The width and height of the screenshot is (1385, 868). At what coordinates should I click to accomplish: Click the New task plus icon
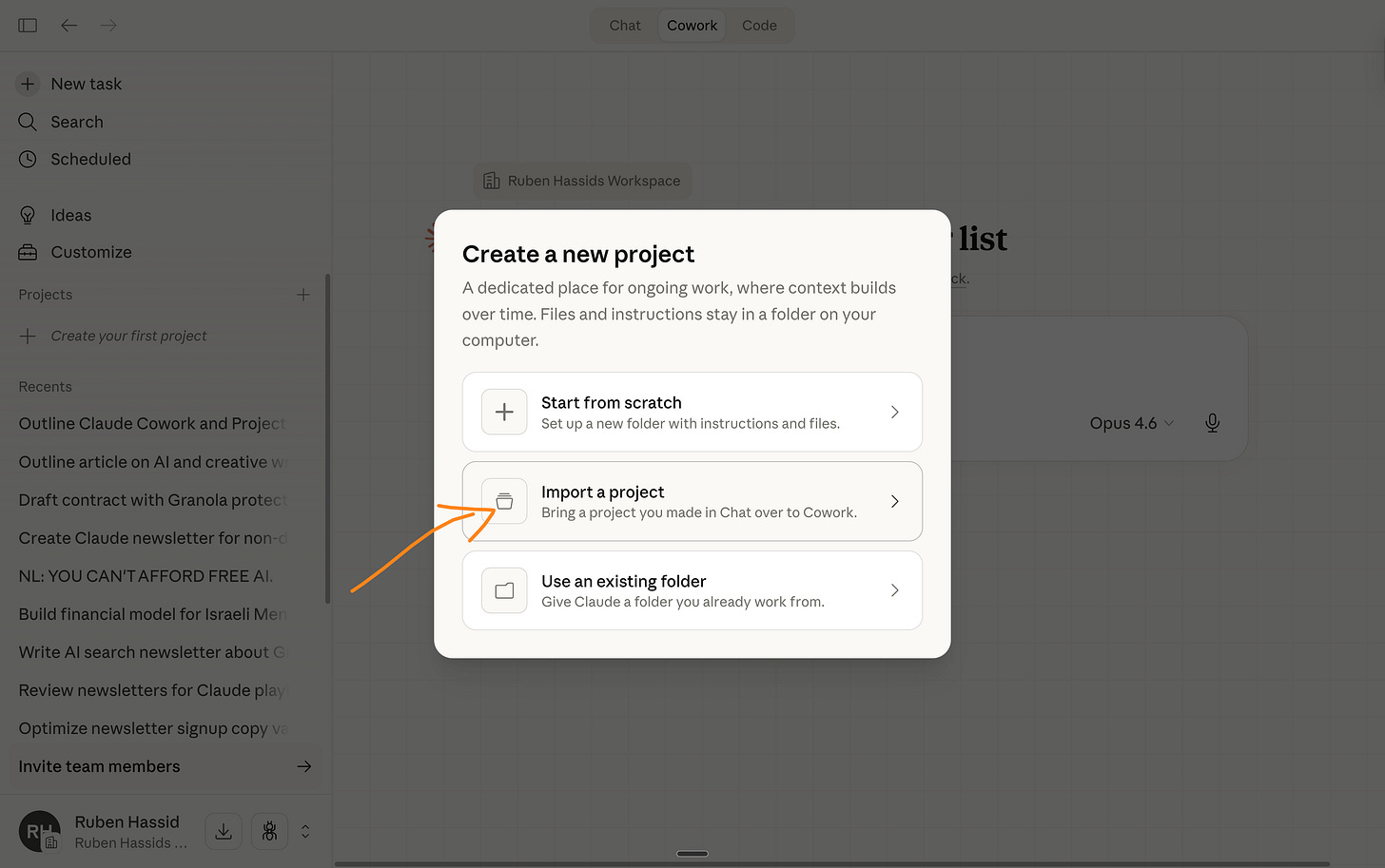tap(28, 84)
